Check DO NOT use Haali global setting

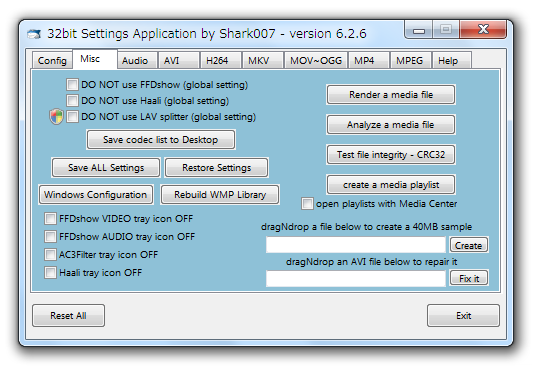72,100
